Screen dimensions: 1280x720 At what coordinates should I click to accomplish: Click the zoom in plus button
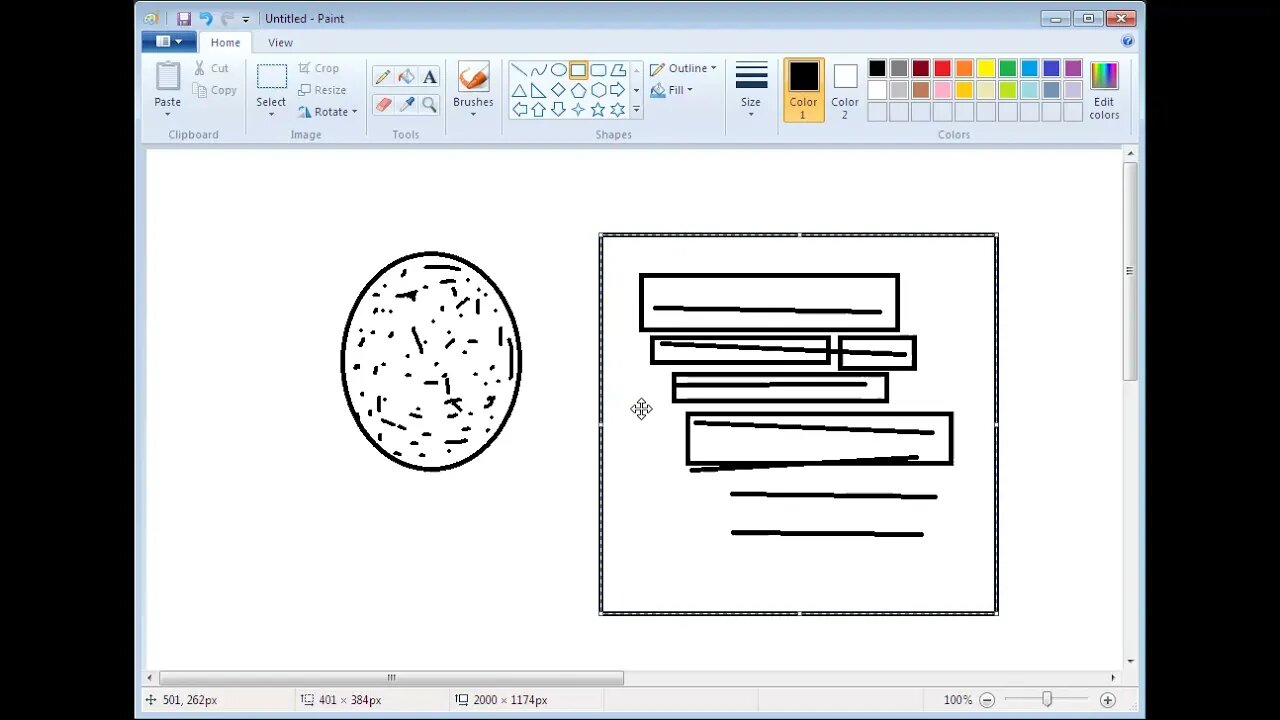coord(1107,700)
